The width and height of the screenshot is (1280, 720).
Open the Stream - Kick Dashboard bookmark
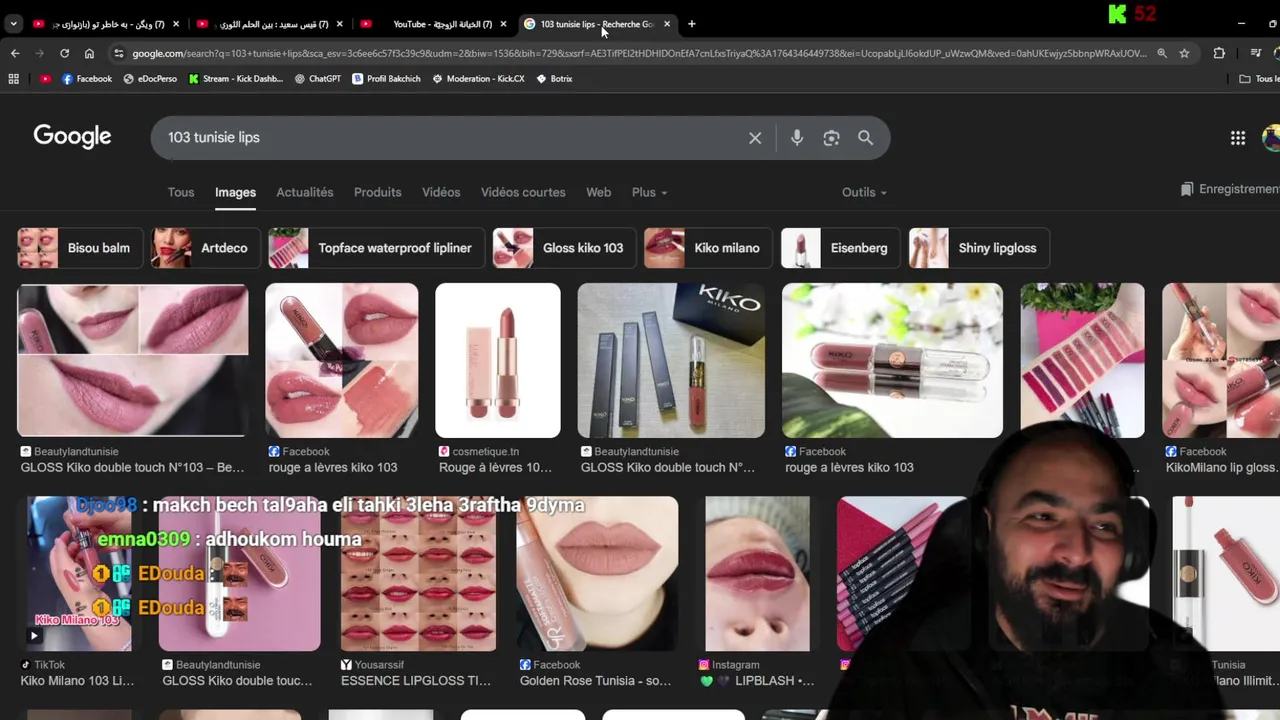point(235,78)
